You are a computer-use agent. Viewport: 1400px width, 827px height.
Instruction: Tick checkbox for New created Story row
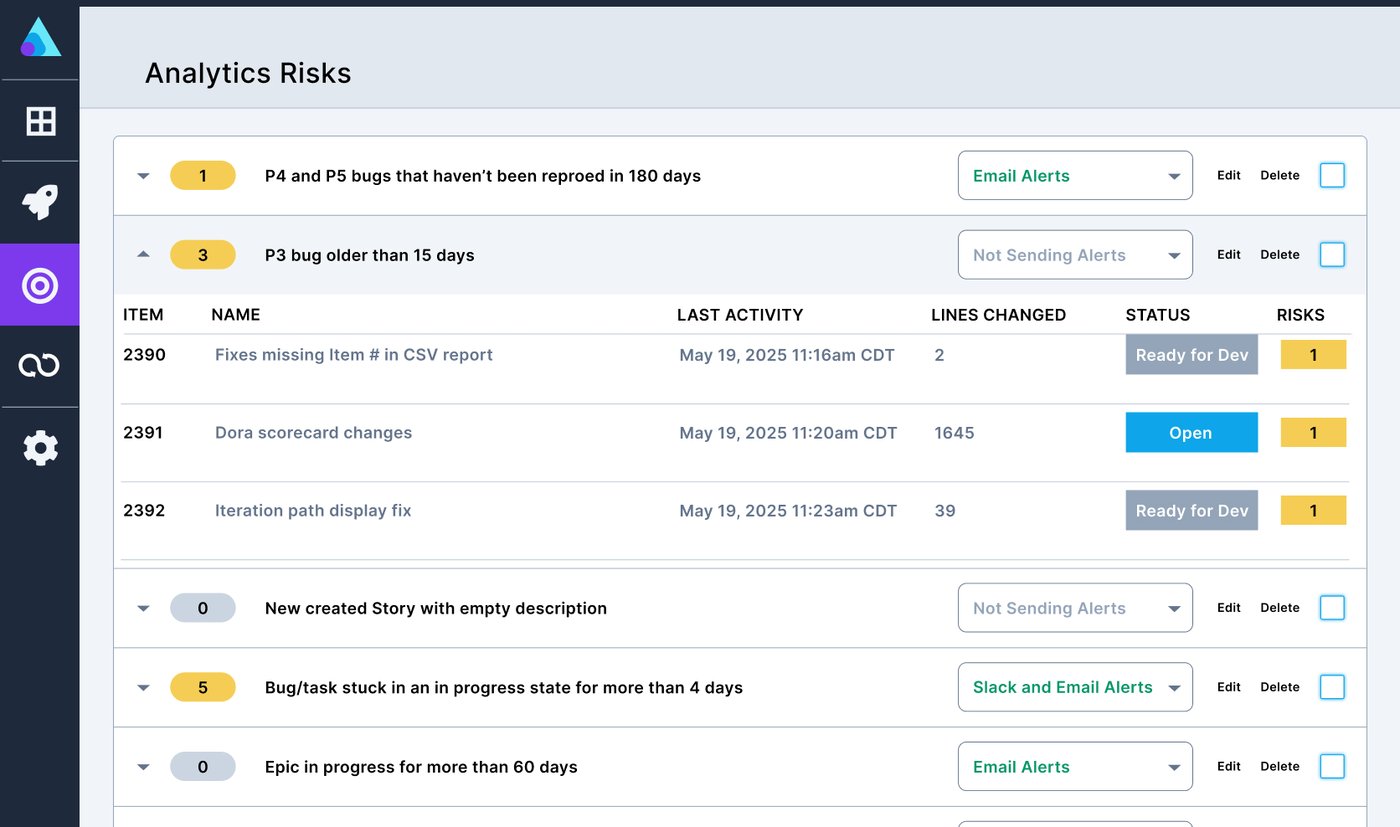point(1332,608)
